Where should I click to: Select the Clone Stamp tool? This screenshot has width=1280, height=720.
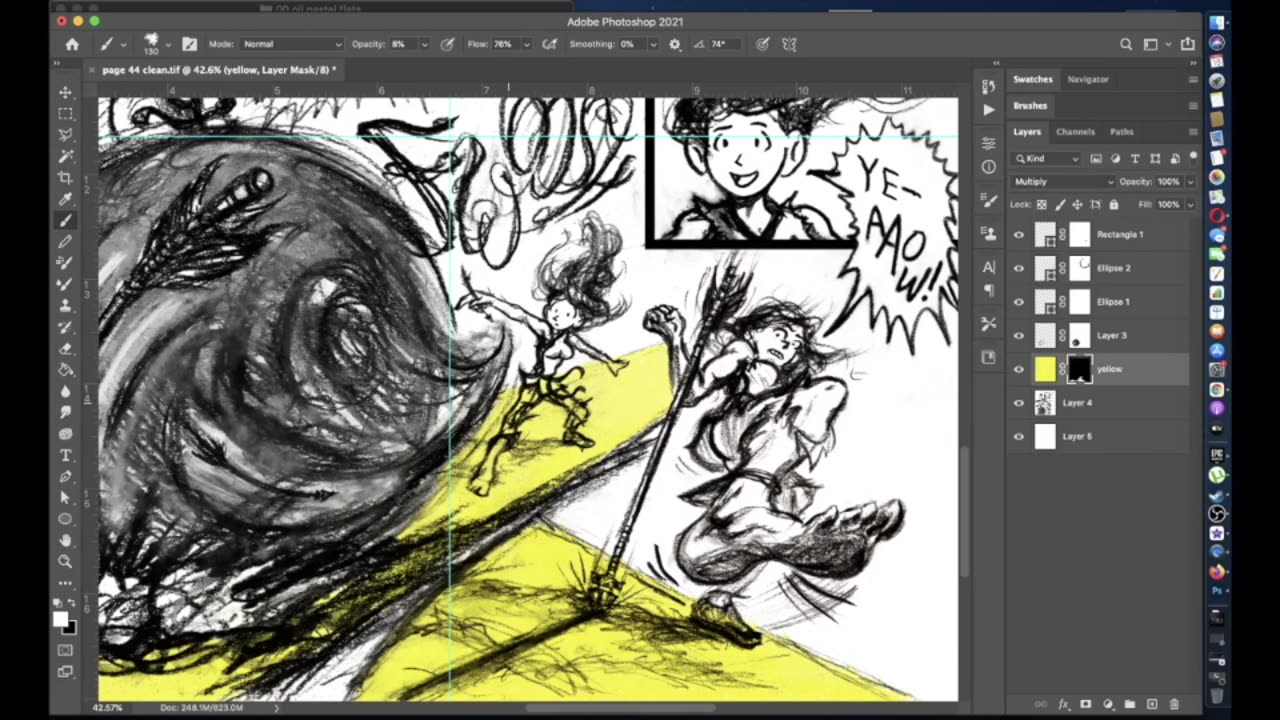coord(66,305)
